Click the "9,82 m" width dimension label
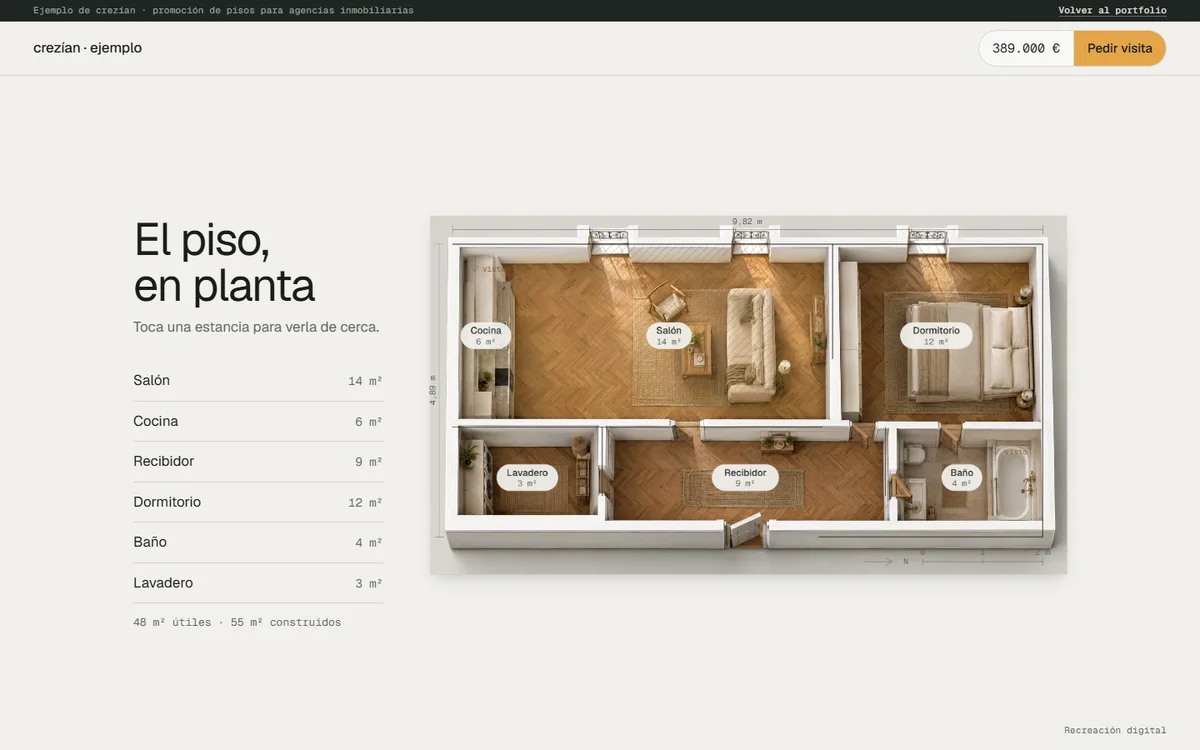1200x750 pixels. (x=747, y=222)
